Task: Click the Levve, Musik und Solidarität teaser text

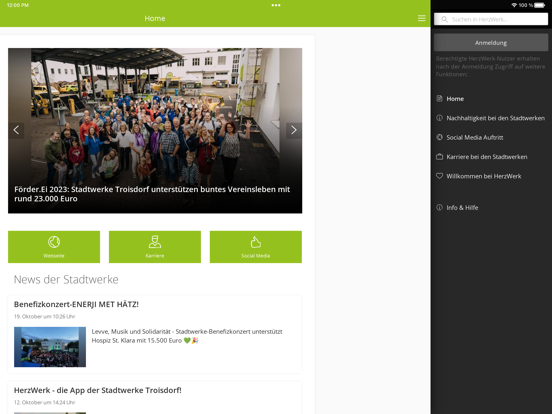Action: (x=187, y=336)
